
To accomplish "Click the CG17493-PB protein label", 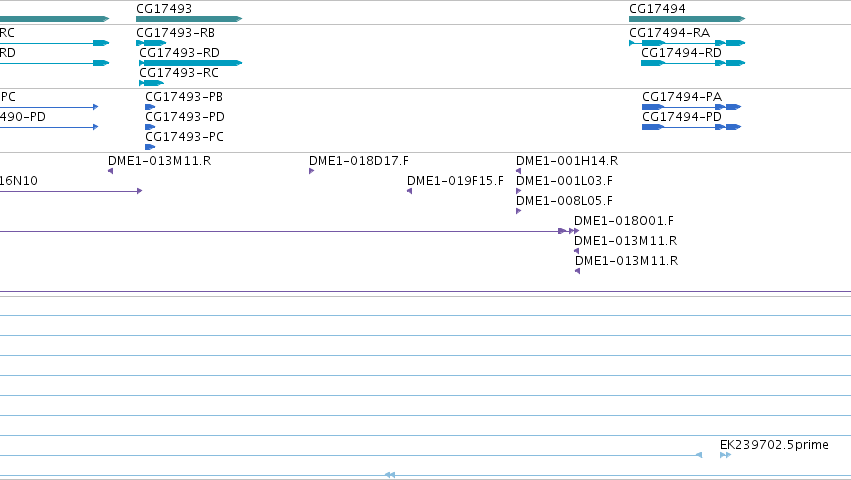I will coord(184,97).
